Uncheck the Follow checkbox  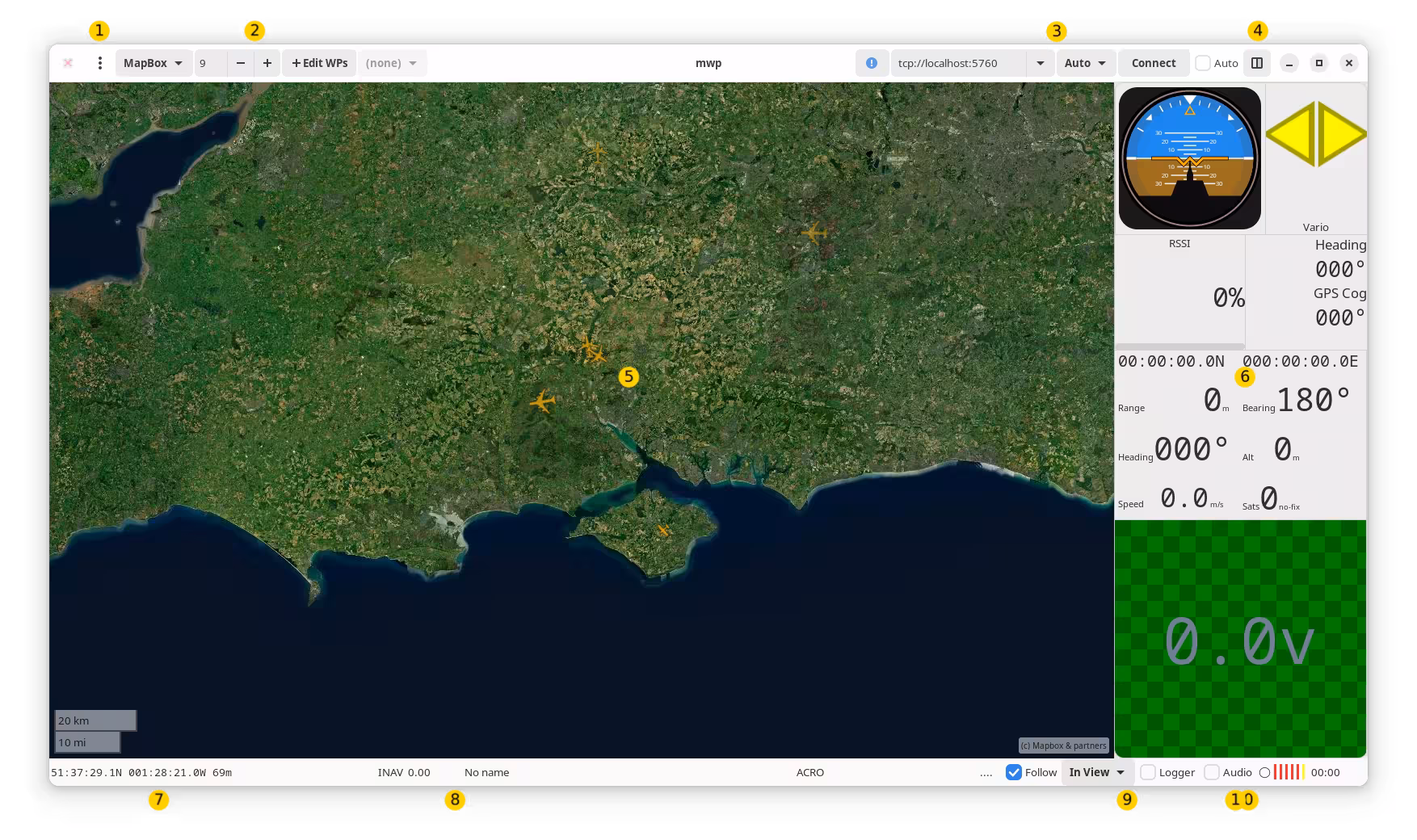[1014, 772]
